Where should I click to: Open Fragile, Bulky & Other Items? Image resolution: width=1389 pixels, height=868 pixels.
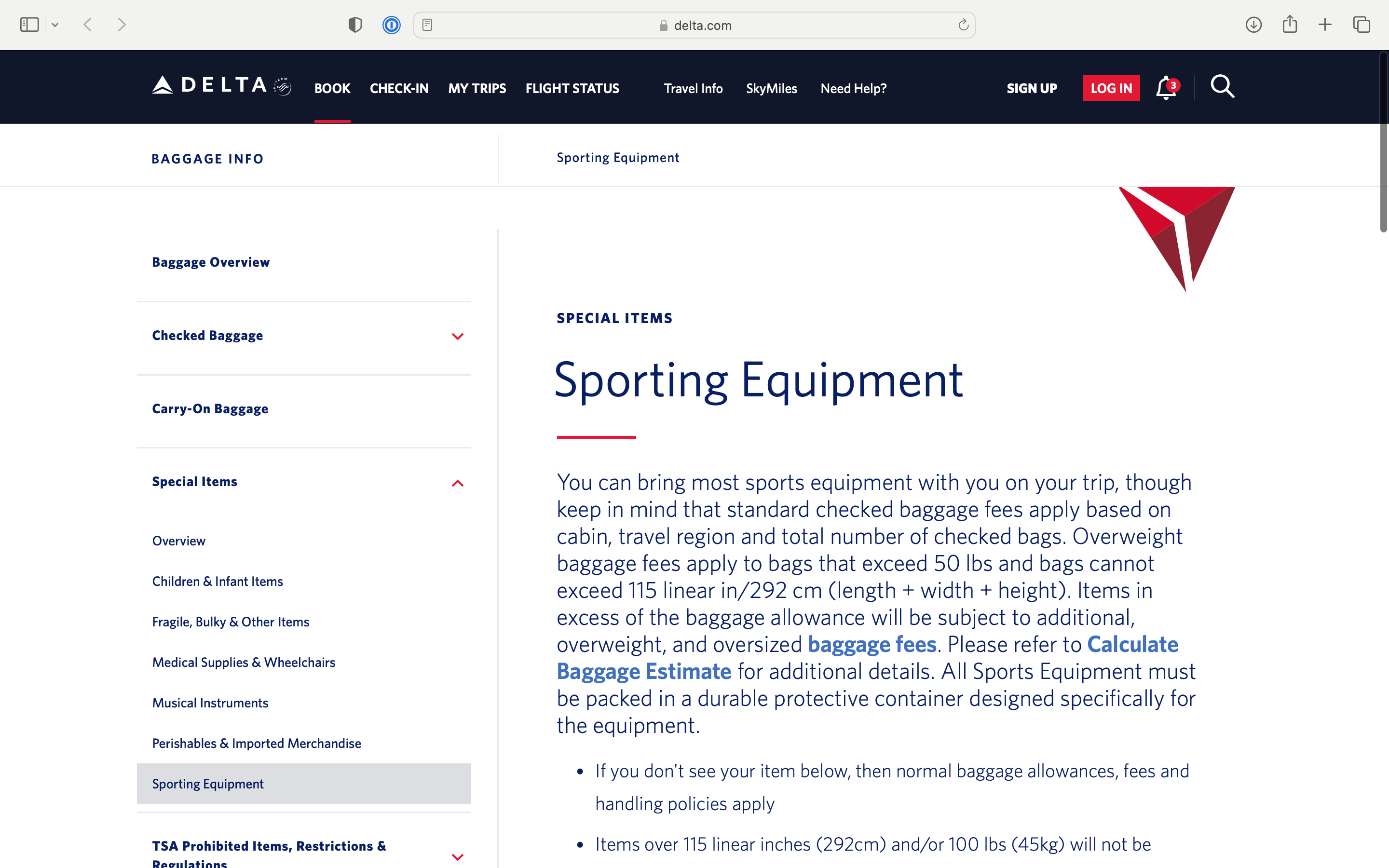pyautogui.click(x=231, y=622)
